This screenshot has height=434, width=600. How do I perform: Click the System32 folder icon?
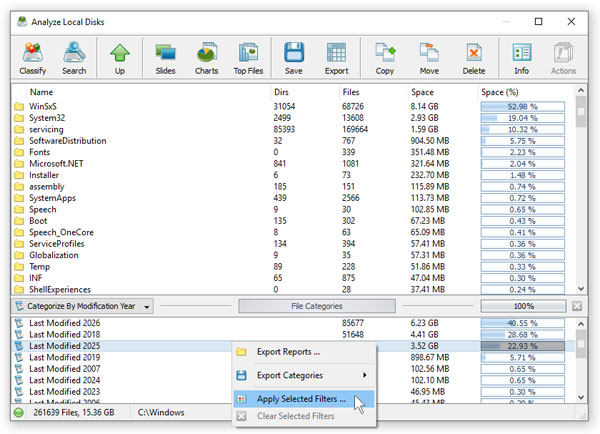coord(19,118)
